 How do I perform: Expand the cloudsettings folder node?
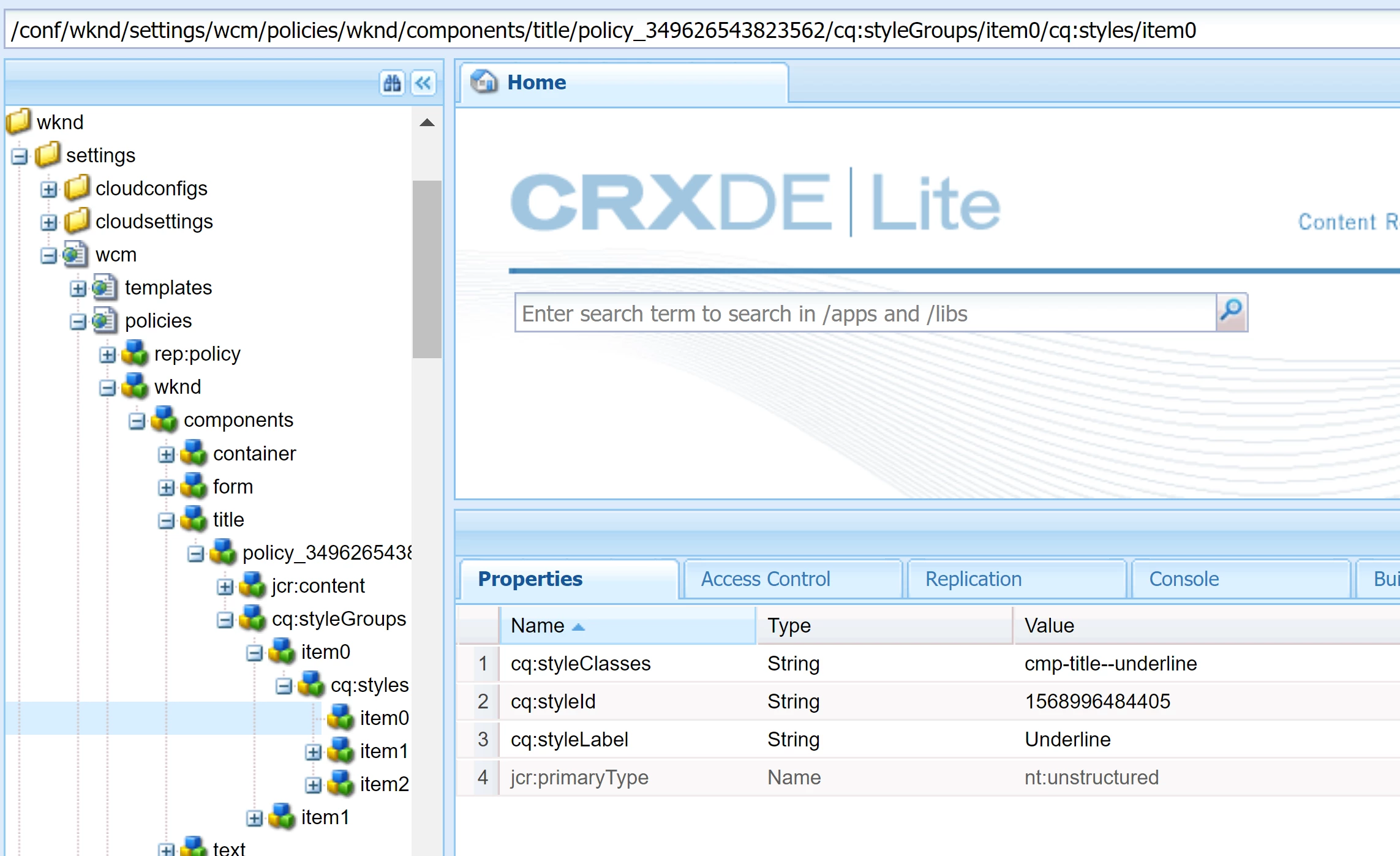click(x=48, y=222)
